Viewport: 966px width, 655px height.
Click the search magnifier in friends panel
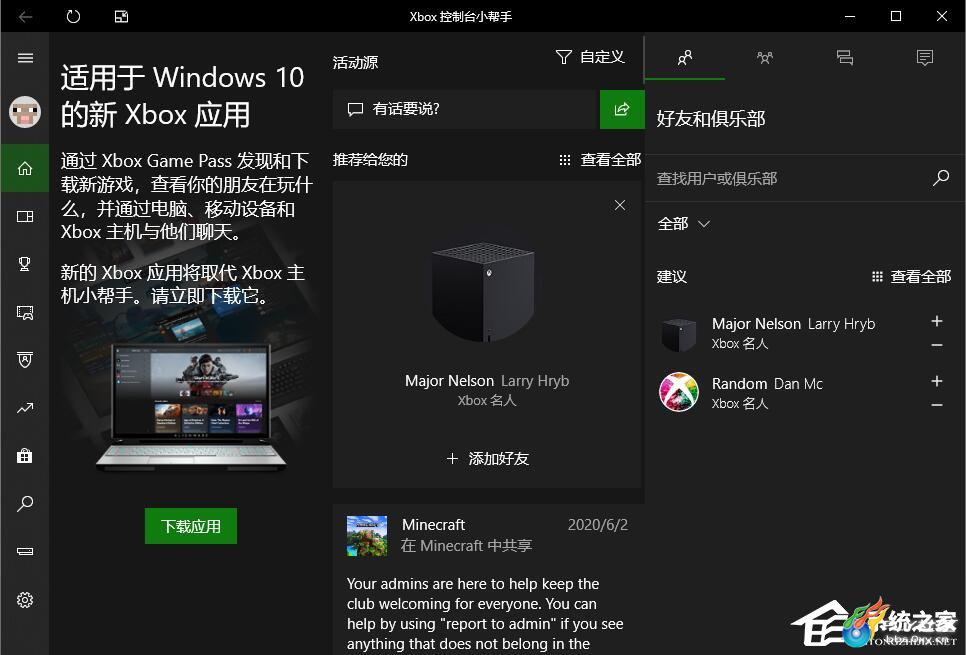pyautogui.click(x=941, y=179)
